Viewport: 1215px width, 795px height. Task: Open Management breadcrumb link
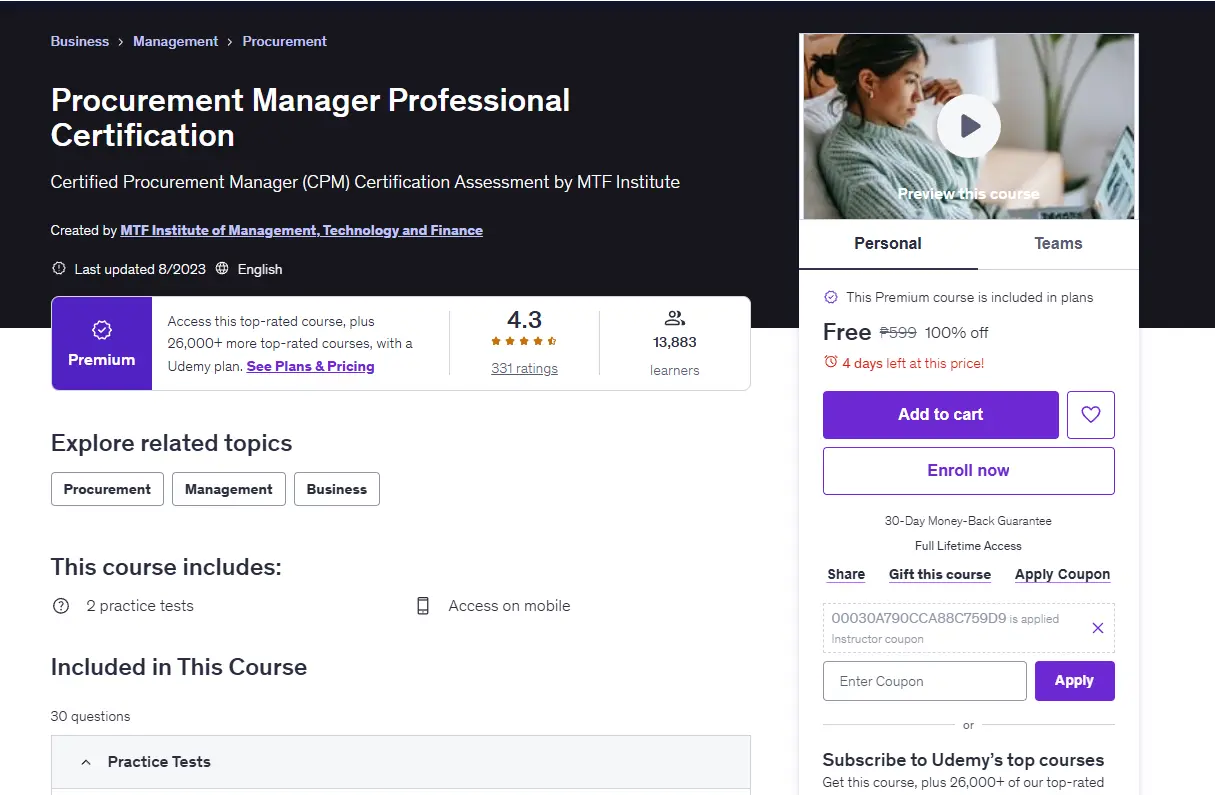point(175,42)
